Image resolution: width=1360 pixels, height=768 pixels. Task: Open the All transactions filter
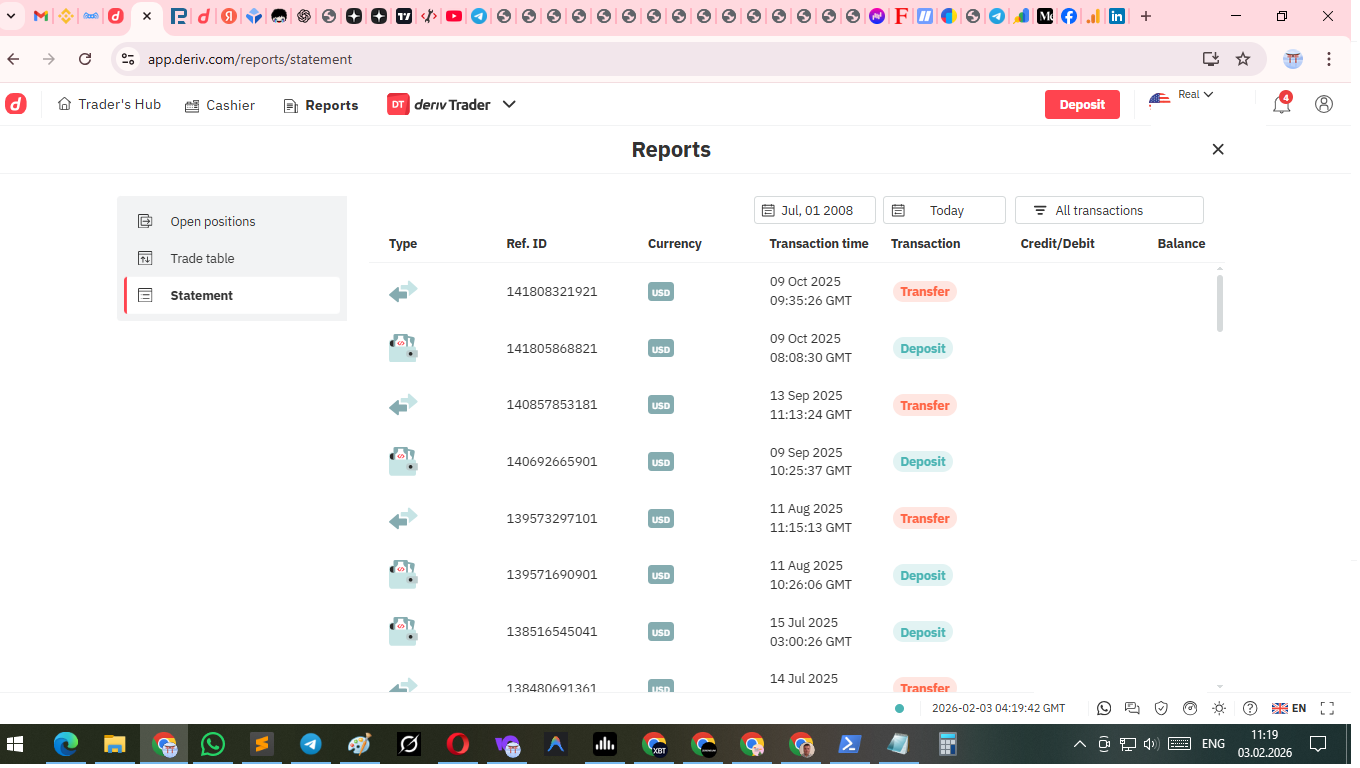1109,210
